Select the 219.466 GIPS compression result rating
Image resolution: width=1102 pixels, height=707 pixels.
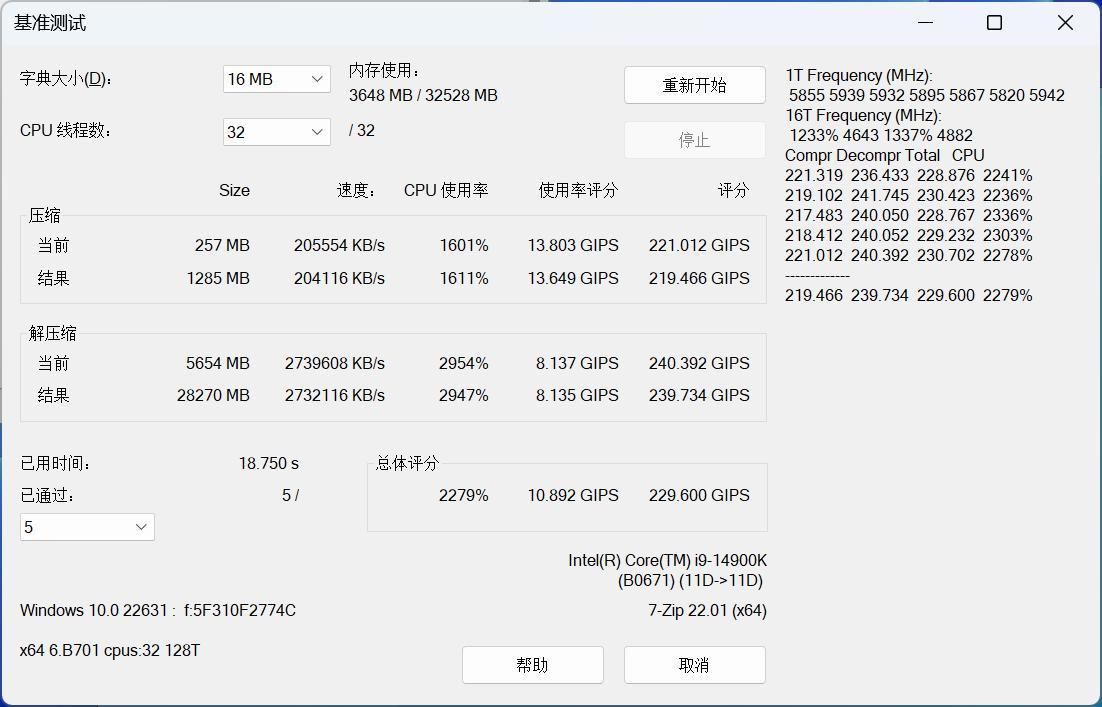[x=699, y=278]
